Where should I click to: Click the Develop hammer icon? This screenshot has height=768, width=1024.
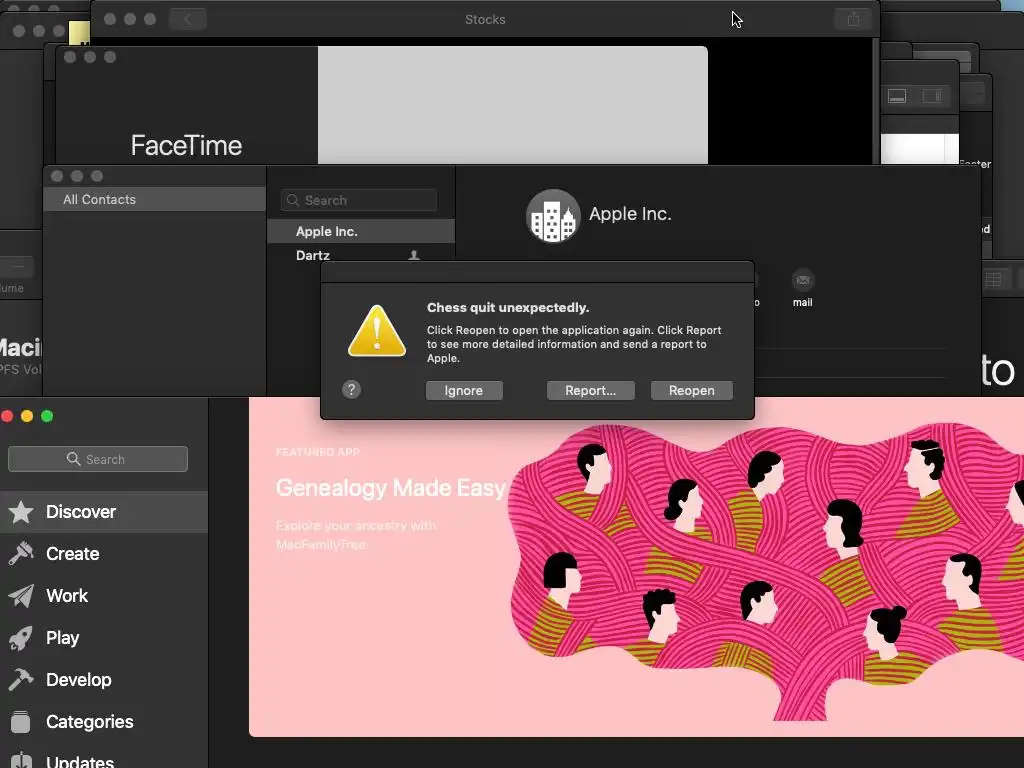[21, 680]
